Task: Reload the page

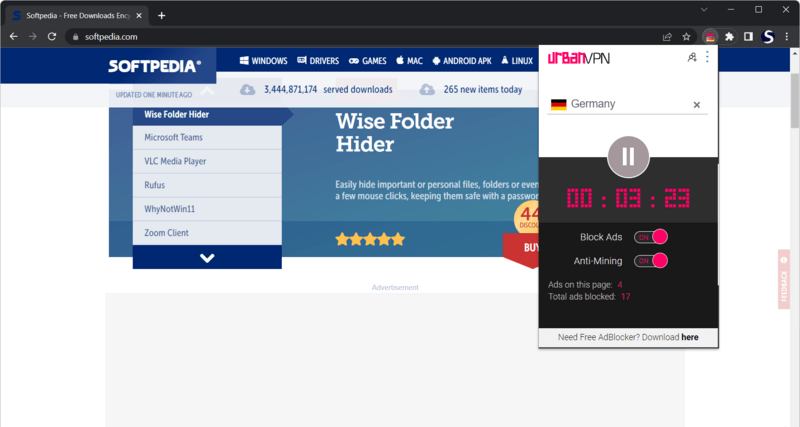Action: [52, 37]
